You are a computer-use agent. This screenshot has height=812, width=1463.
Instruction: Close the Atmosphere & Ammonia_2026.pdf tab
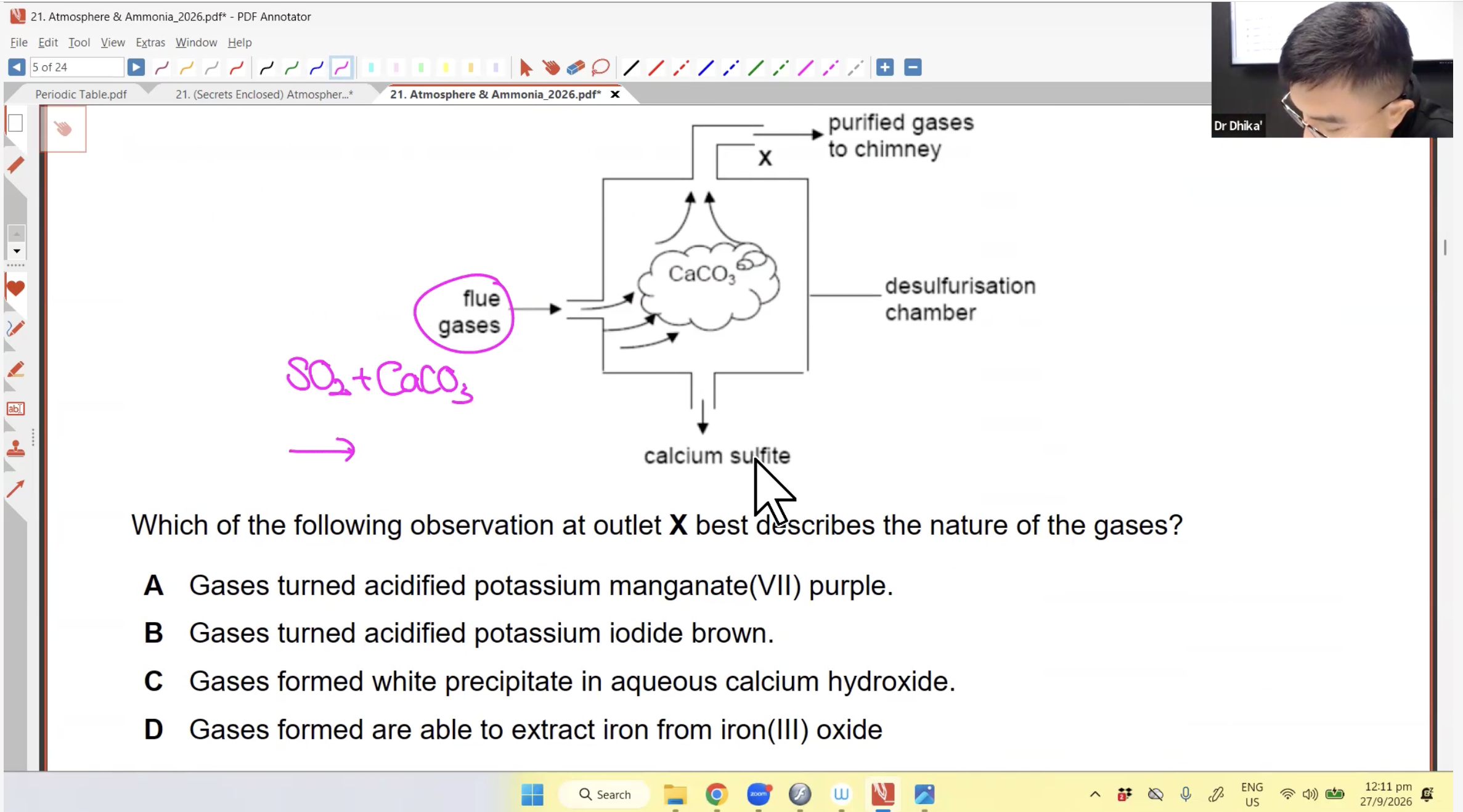[614, 94]
